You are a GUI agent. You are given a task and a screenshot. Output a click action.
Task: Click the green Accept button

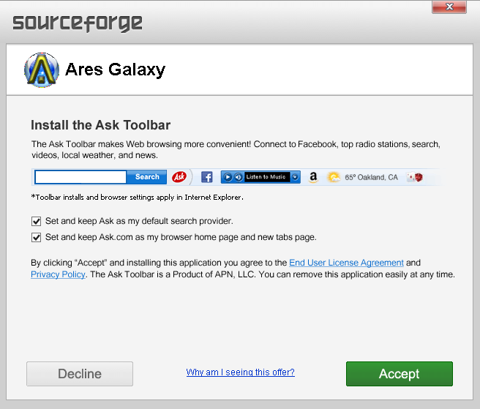point(399,374)
